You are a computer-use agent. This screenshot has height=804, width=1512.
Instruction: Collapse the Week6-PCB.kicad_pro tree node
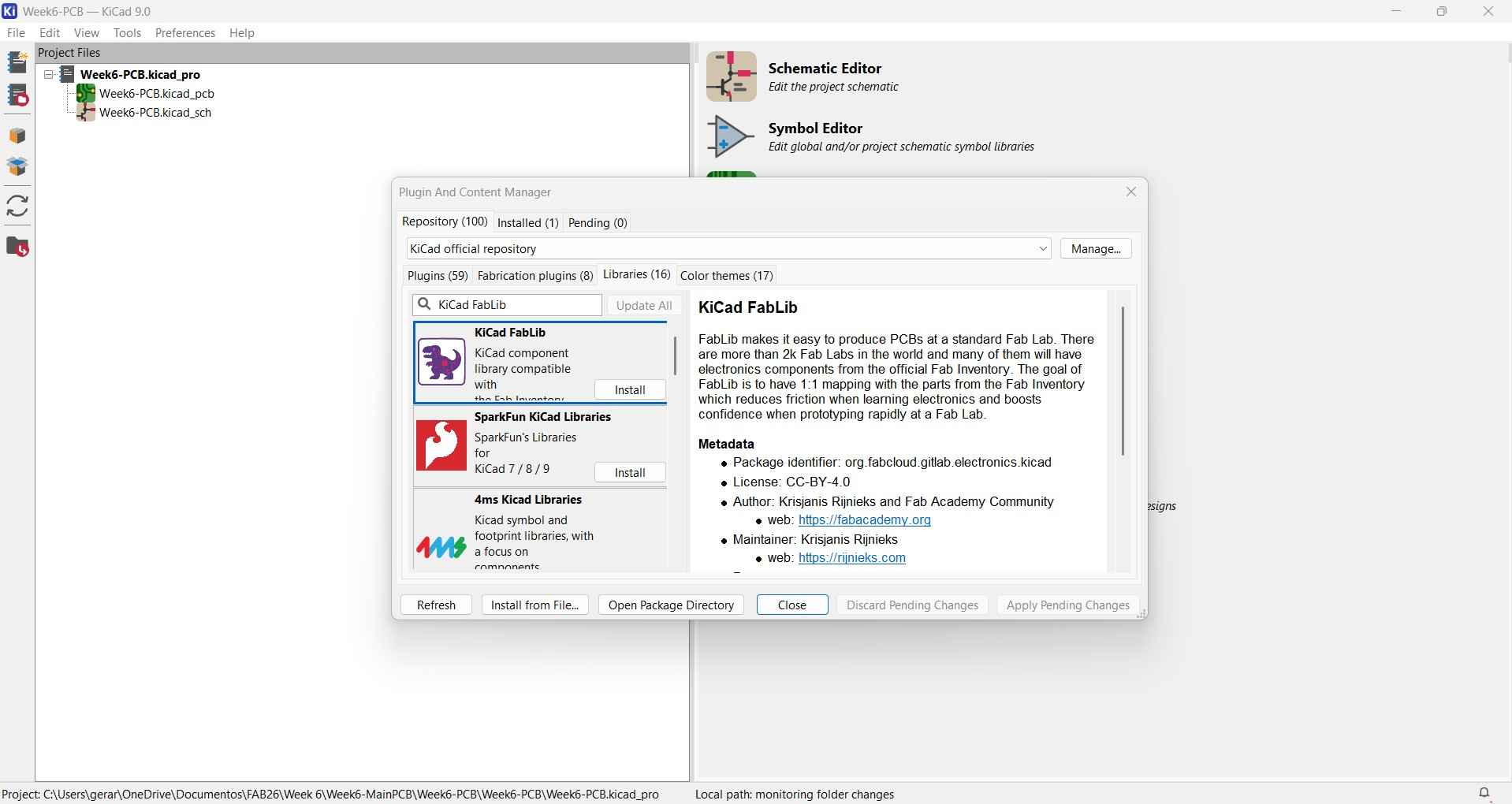click(x=49, y=75)
